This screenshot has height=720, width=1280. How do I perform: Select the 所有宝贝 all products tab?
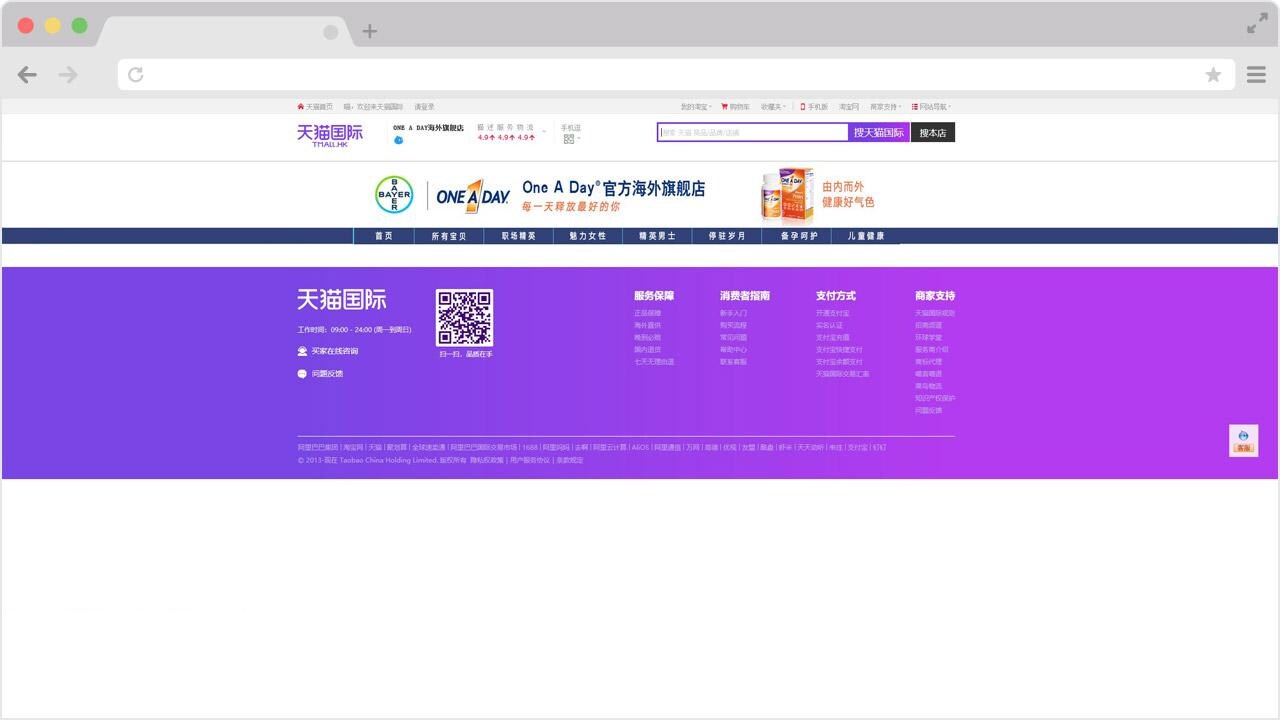(449, 236)
